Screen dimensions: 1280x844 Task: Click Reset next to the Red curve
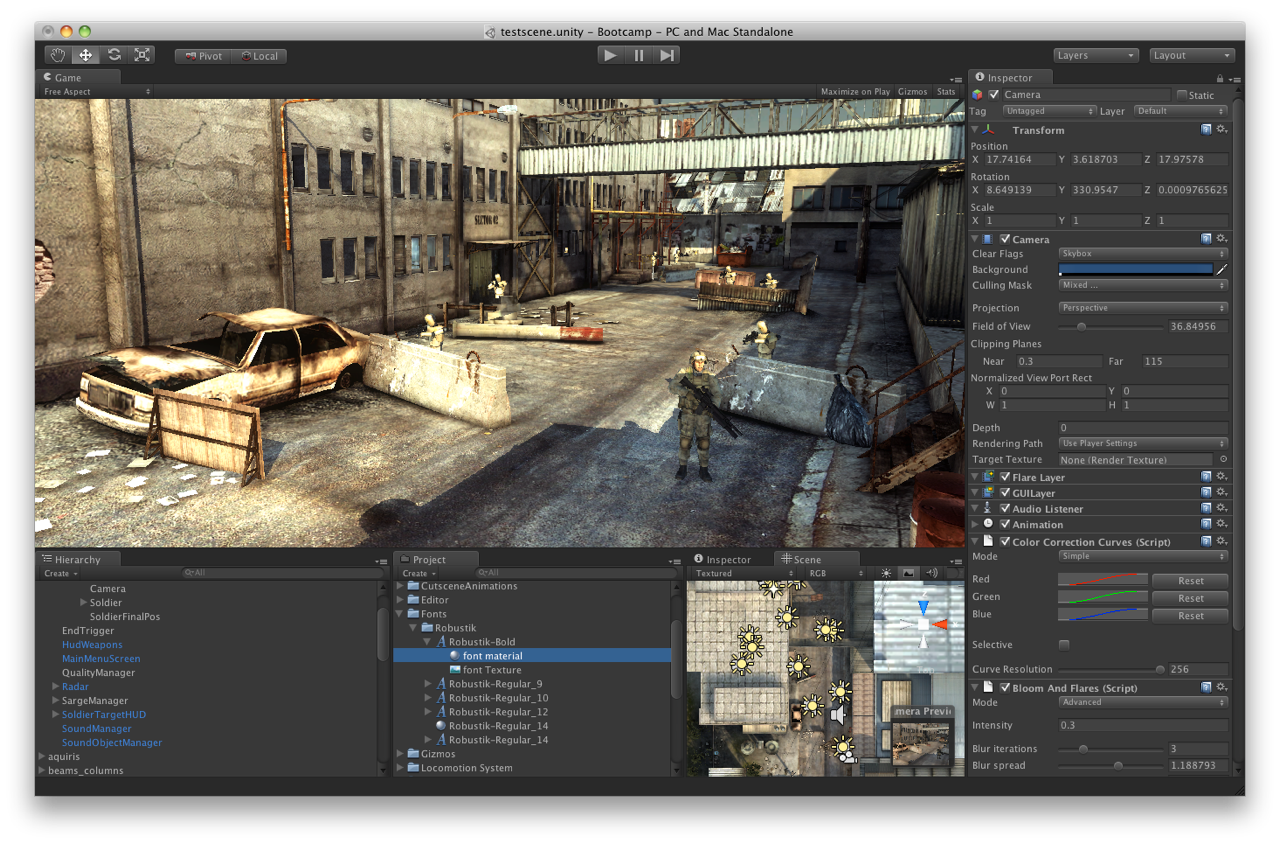tap(1190, 580)
